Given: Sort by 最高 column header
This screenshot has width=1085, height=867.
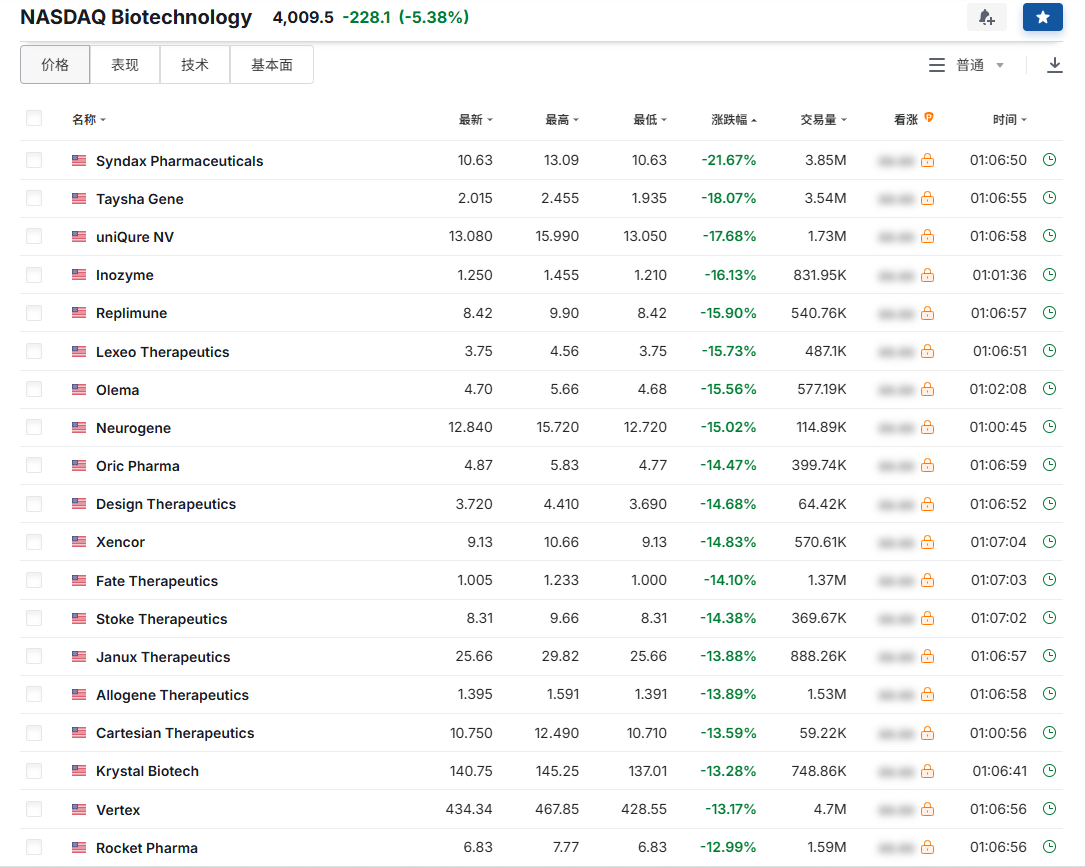Looking at the screenshot, I should click(x=562, y=120).
